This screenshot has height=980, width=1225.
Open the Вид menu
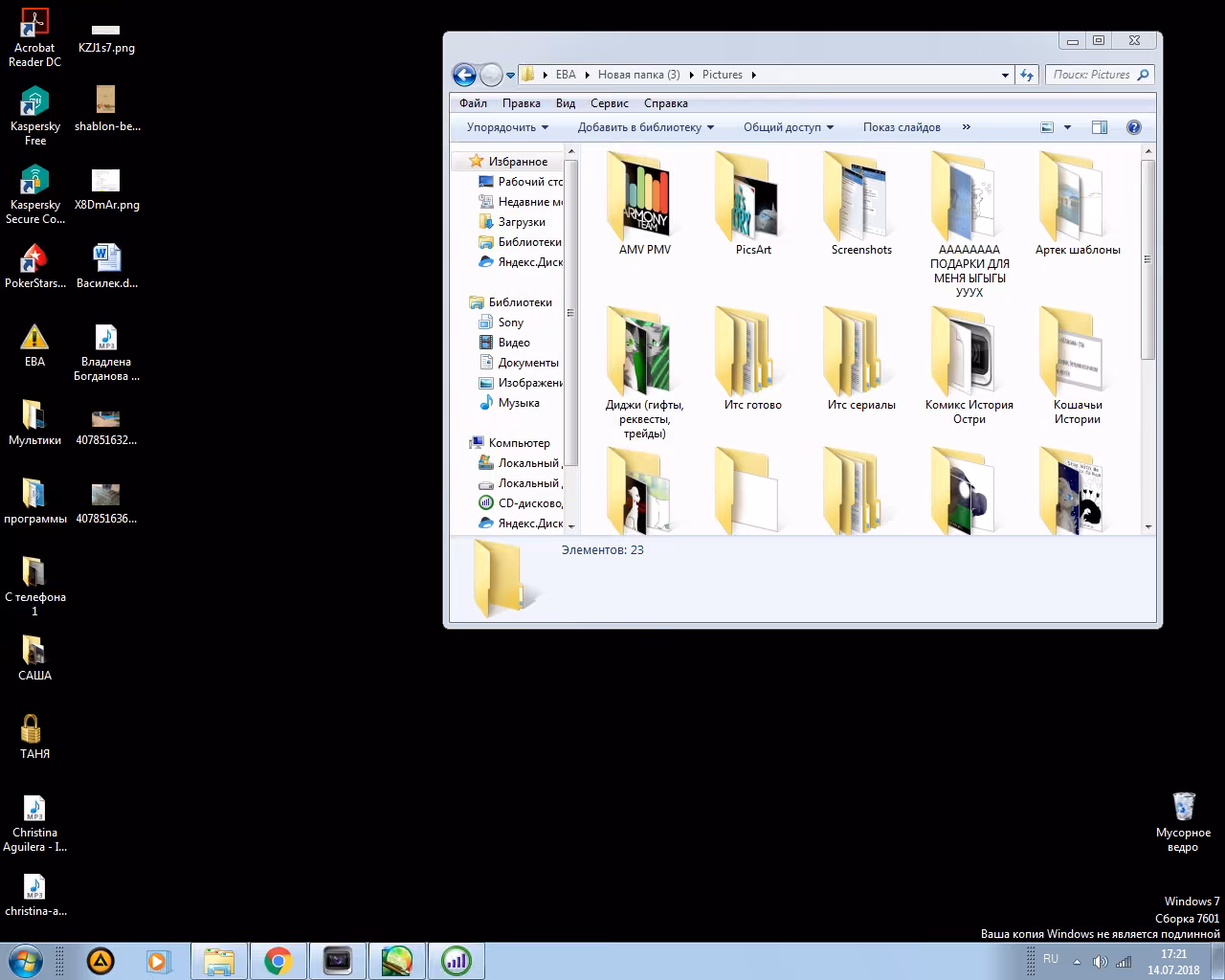[566, 102]
